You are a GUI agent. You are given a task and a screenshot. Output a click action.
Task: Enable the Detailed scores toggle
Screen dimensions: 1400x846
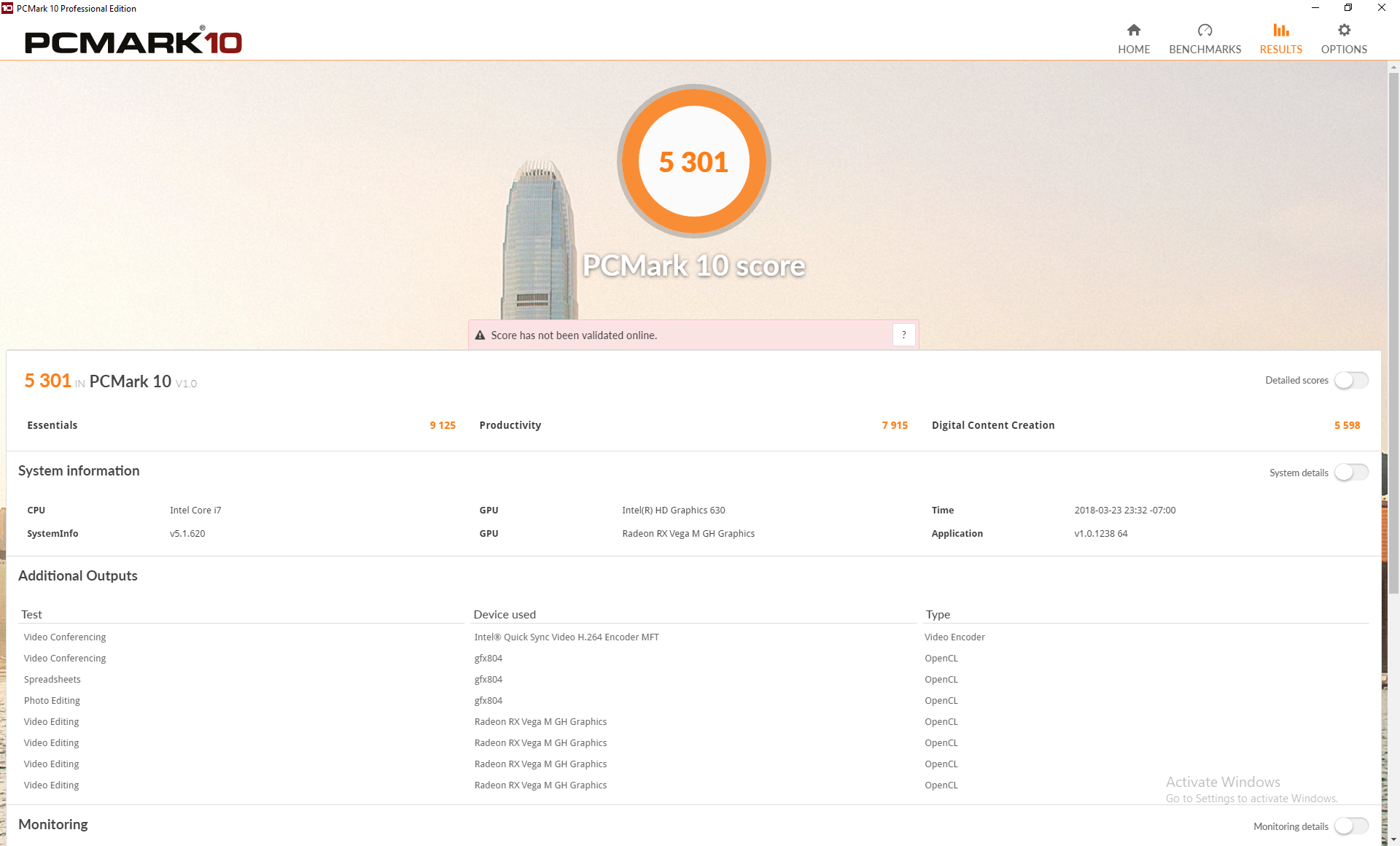[1351, 381]
